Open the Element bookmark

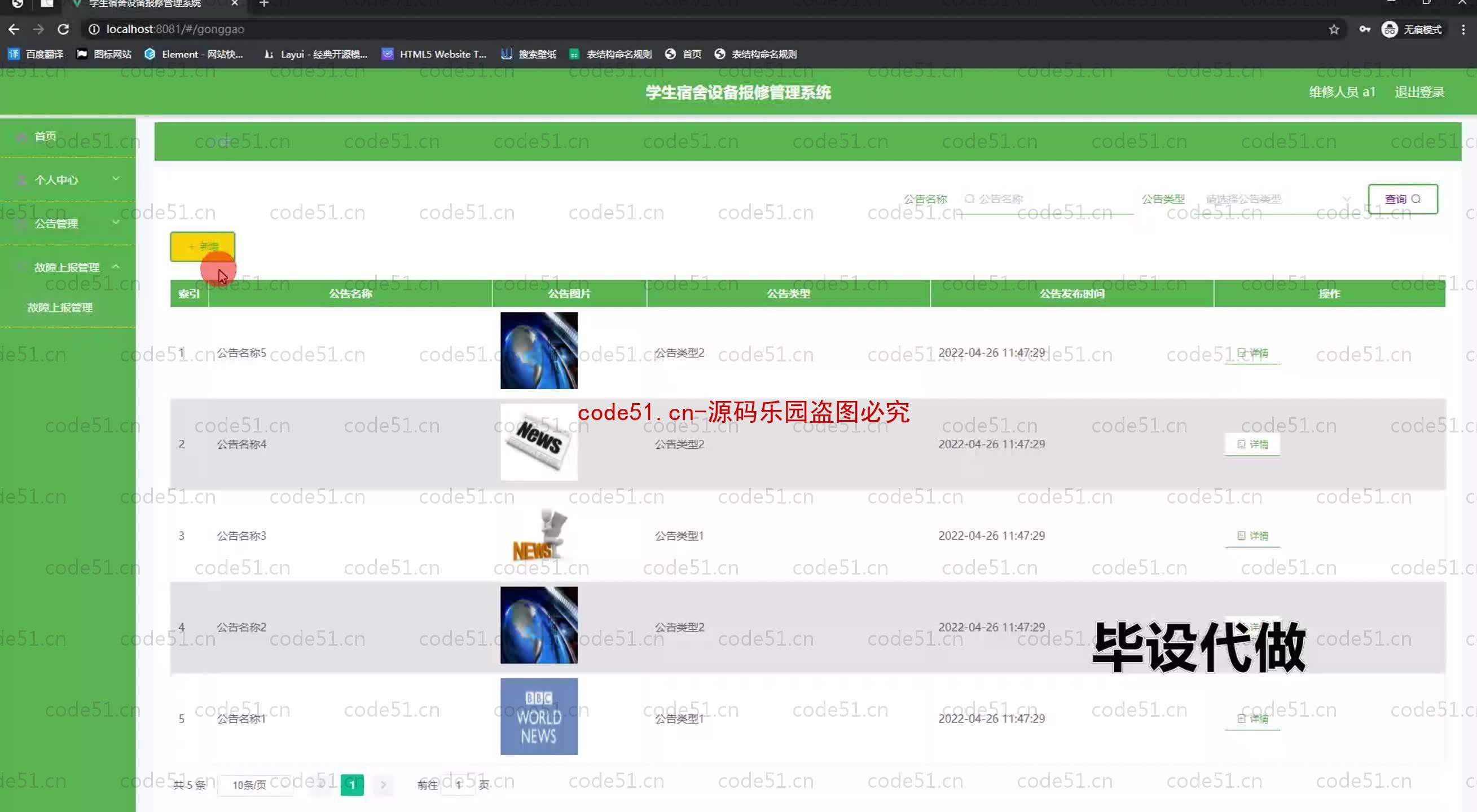pyautogui.click(x=194, y=54)
